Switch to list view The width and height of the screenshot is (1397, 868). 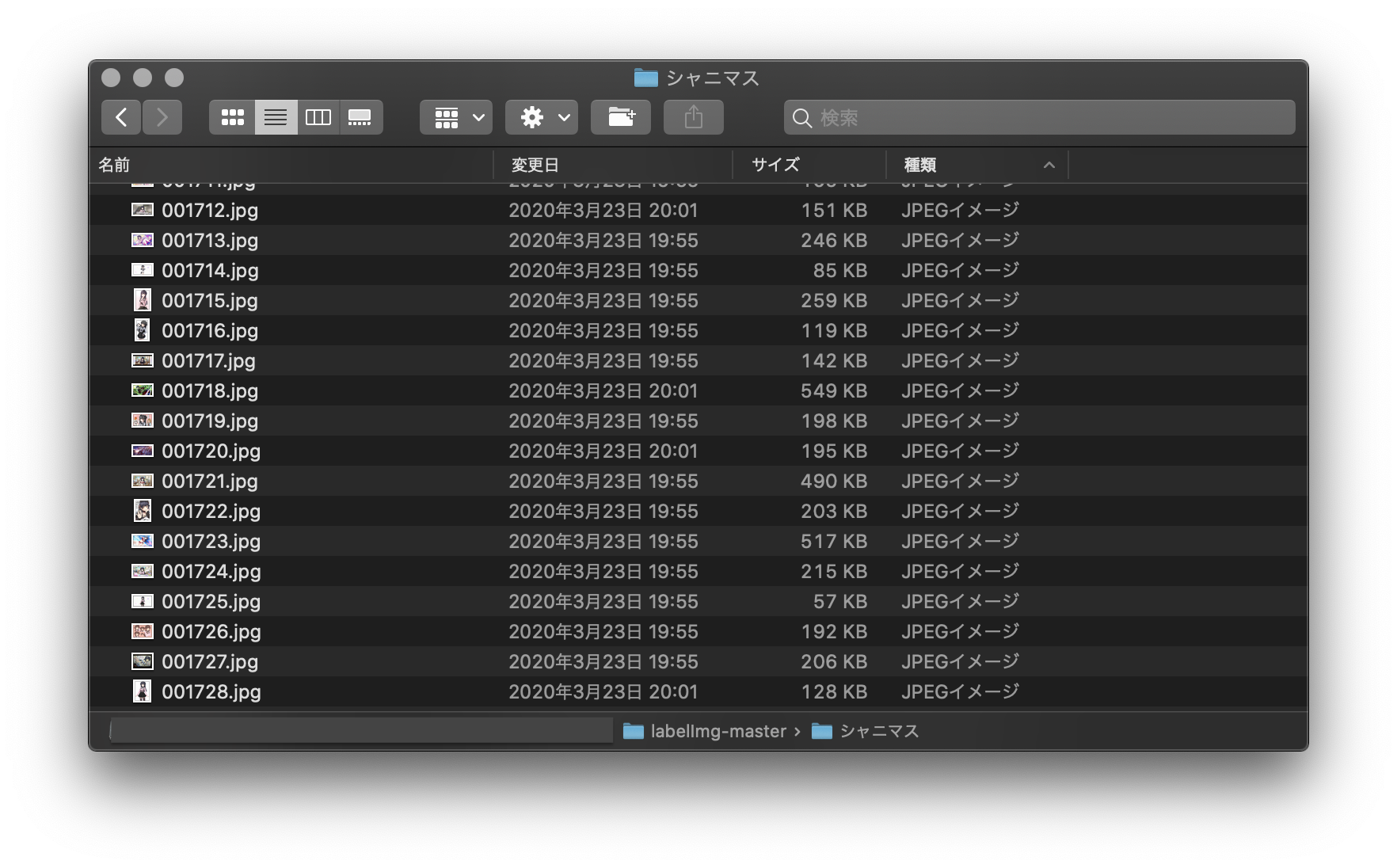click(x=276, y=117)
